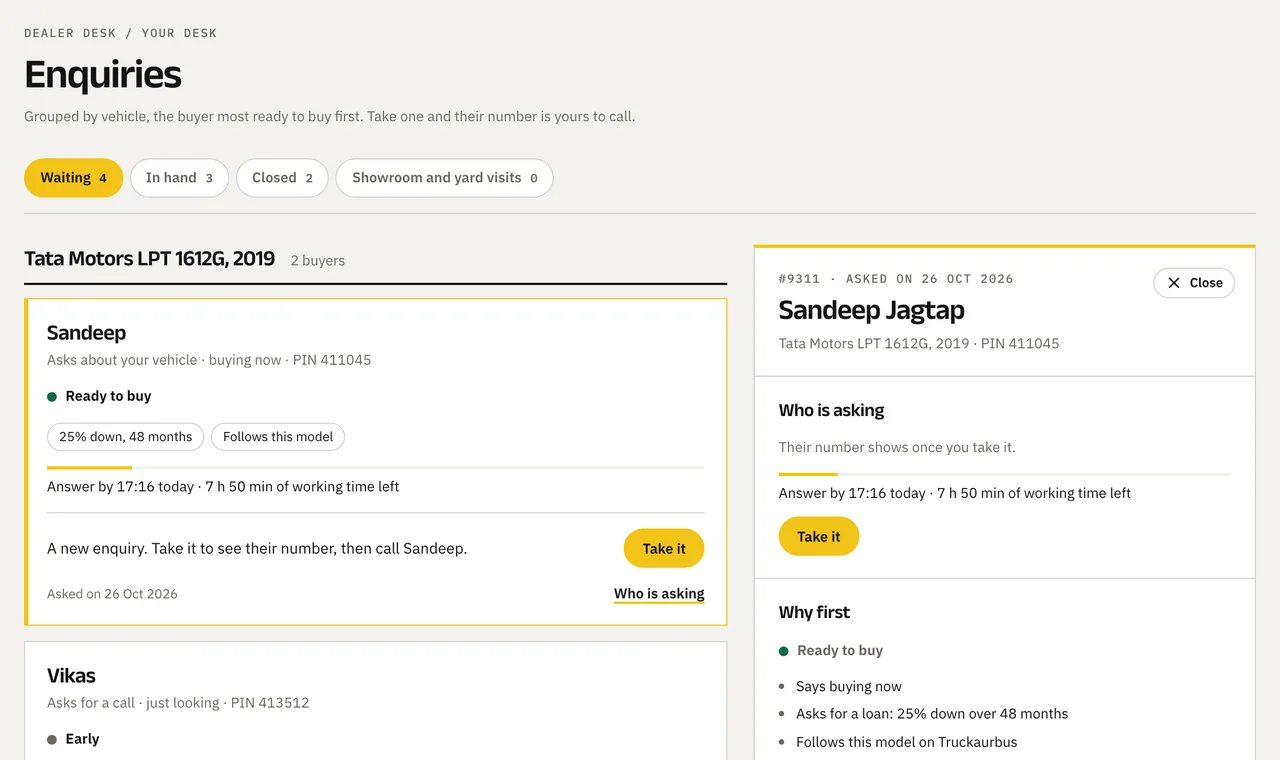
Task: Click Says buying now reason
Action: 848,686
